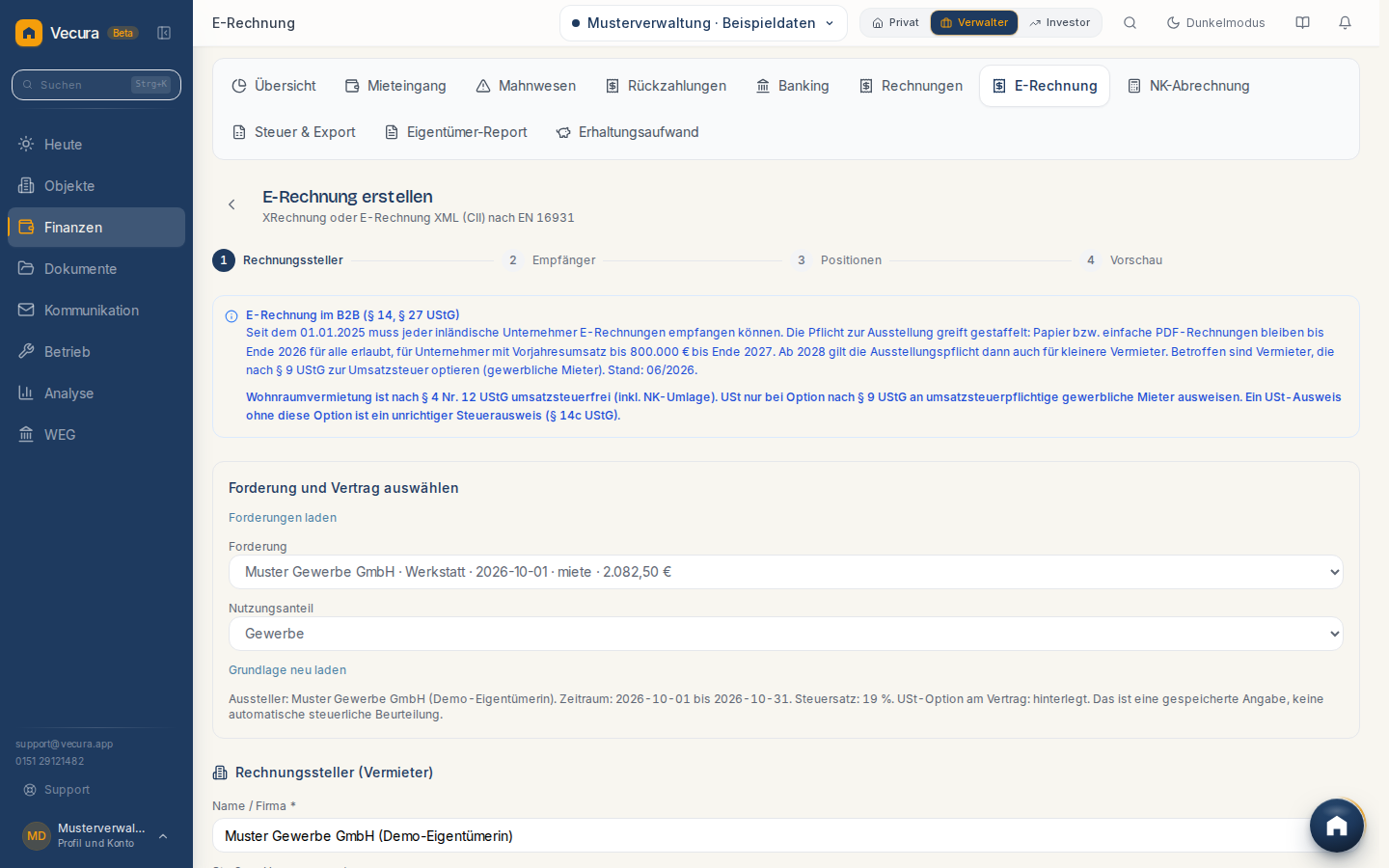1389x868 pixels.
Task: Click the building icon beside Rechnungssteller (Vermieter)
Action: [220, 773]
